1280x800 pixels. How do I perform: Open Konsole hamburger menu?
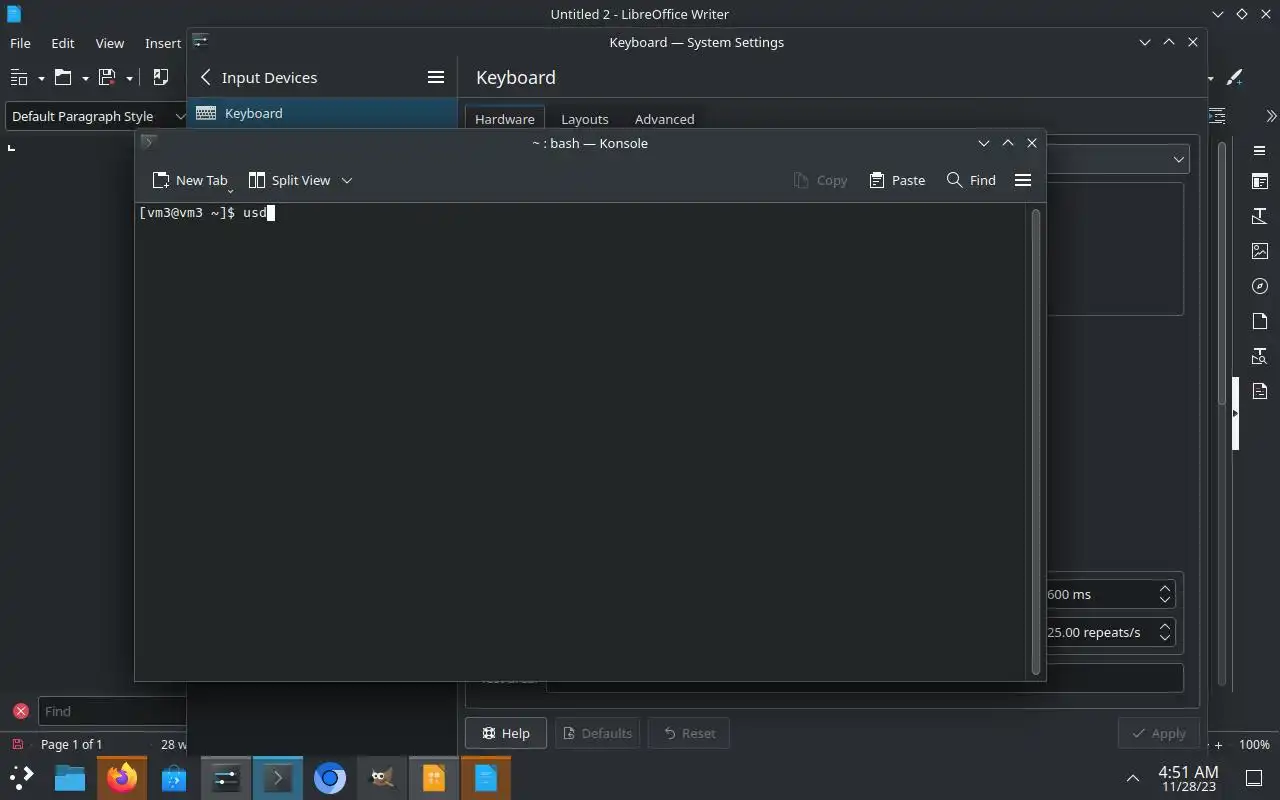click(x=1022, y=180)
